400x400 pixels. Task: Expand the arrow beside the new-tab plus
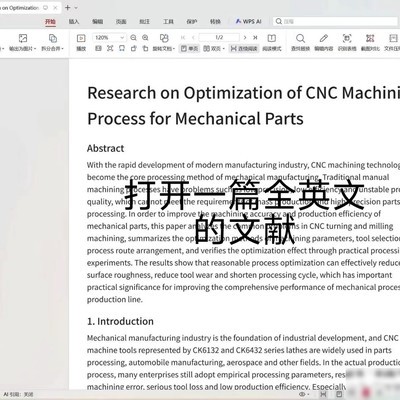[x=76, y=8]
